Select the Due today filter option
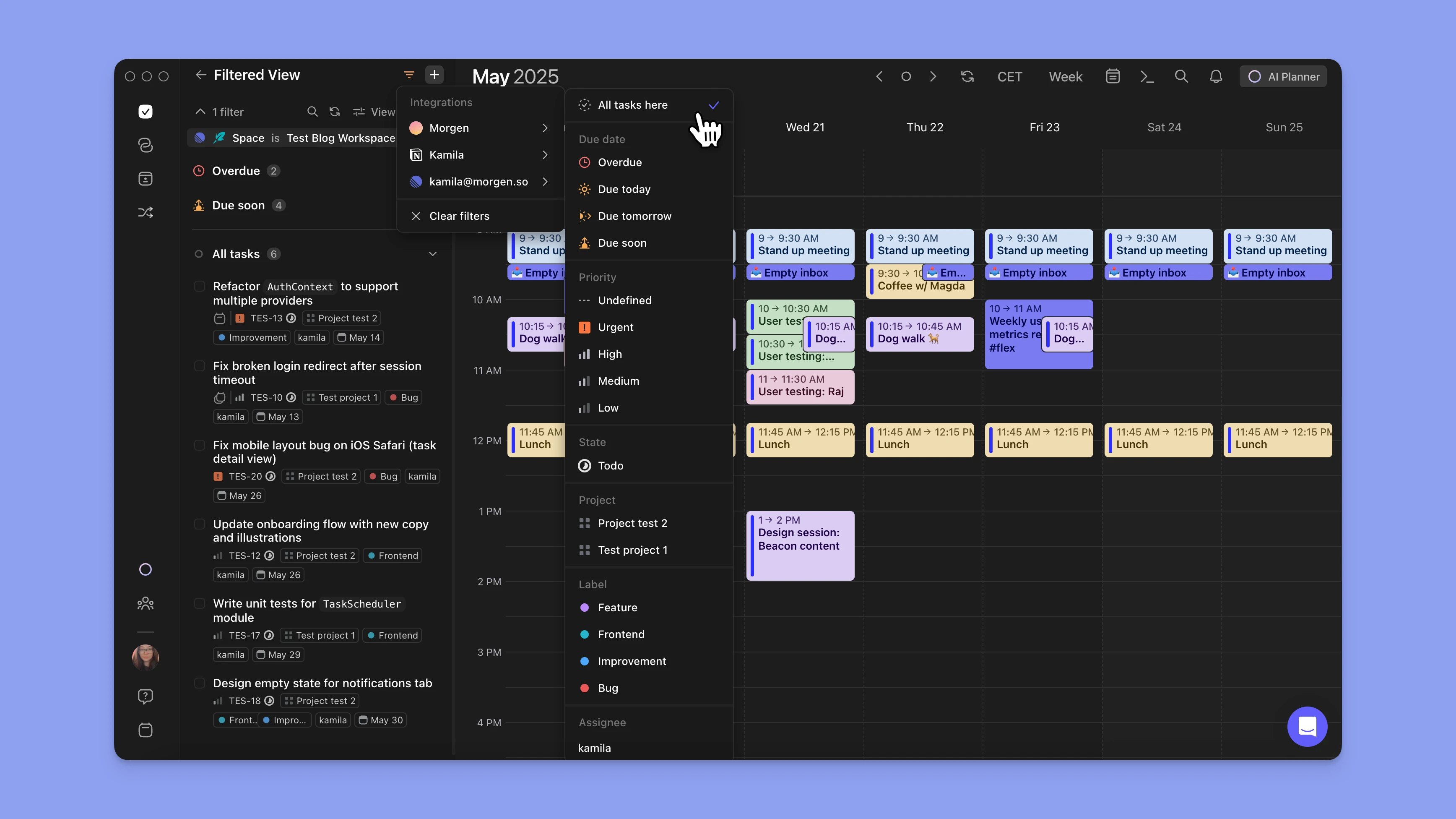The width and height of the screenshot is (1456, 819). coord(624,190)
